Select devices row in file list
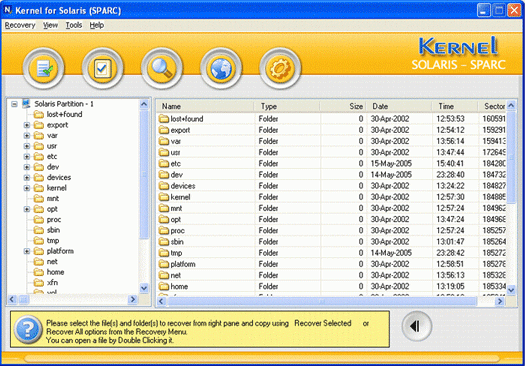This screenshot has height=366, width=525. coord(331,186)
